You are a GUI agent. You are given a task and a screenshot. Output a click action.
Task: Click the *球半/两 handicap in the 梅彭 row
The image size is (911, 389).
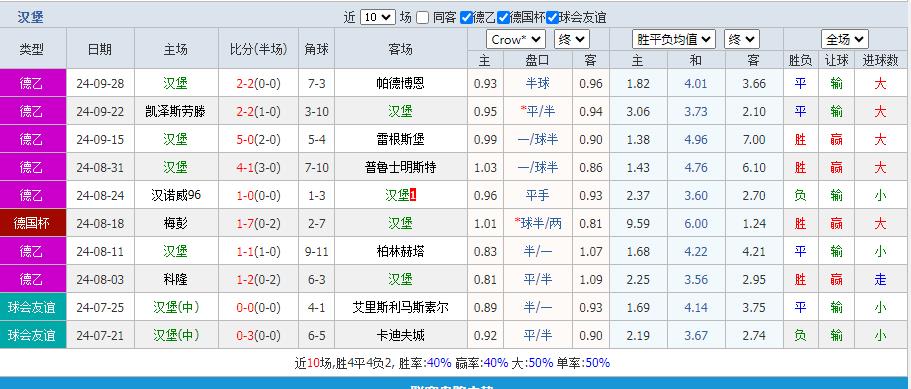point(538,223)
